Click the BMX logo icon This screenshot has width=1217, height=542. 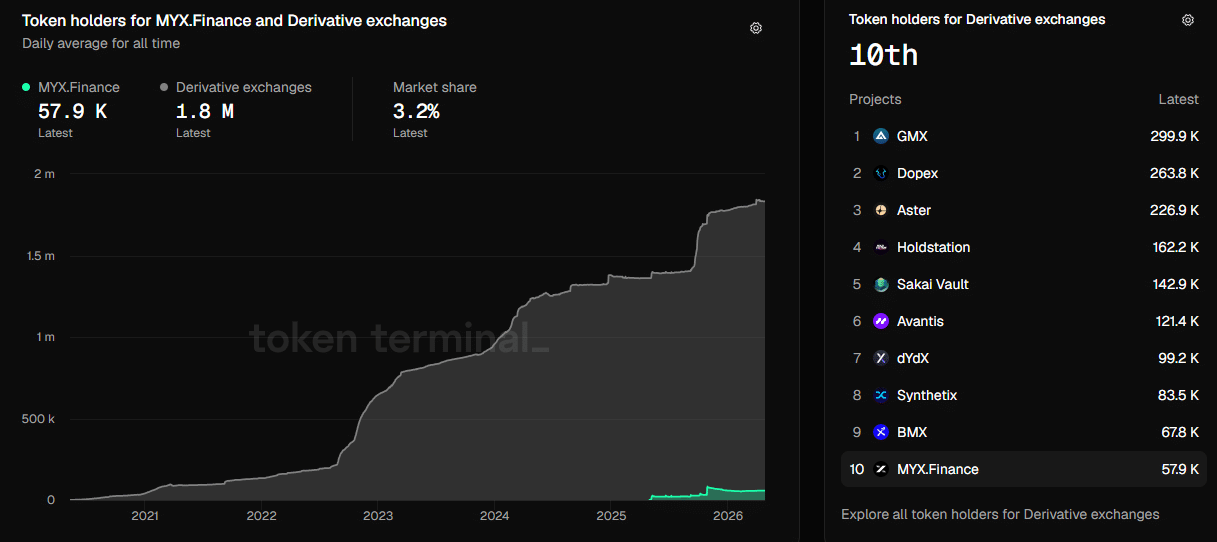(x=881, y=432)
